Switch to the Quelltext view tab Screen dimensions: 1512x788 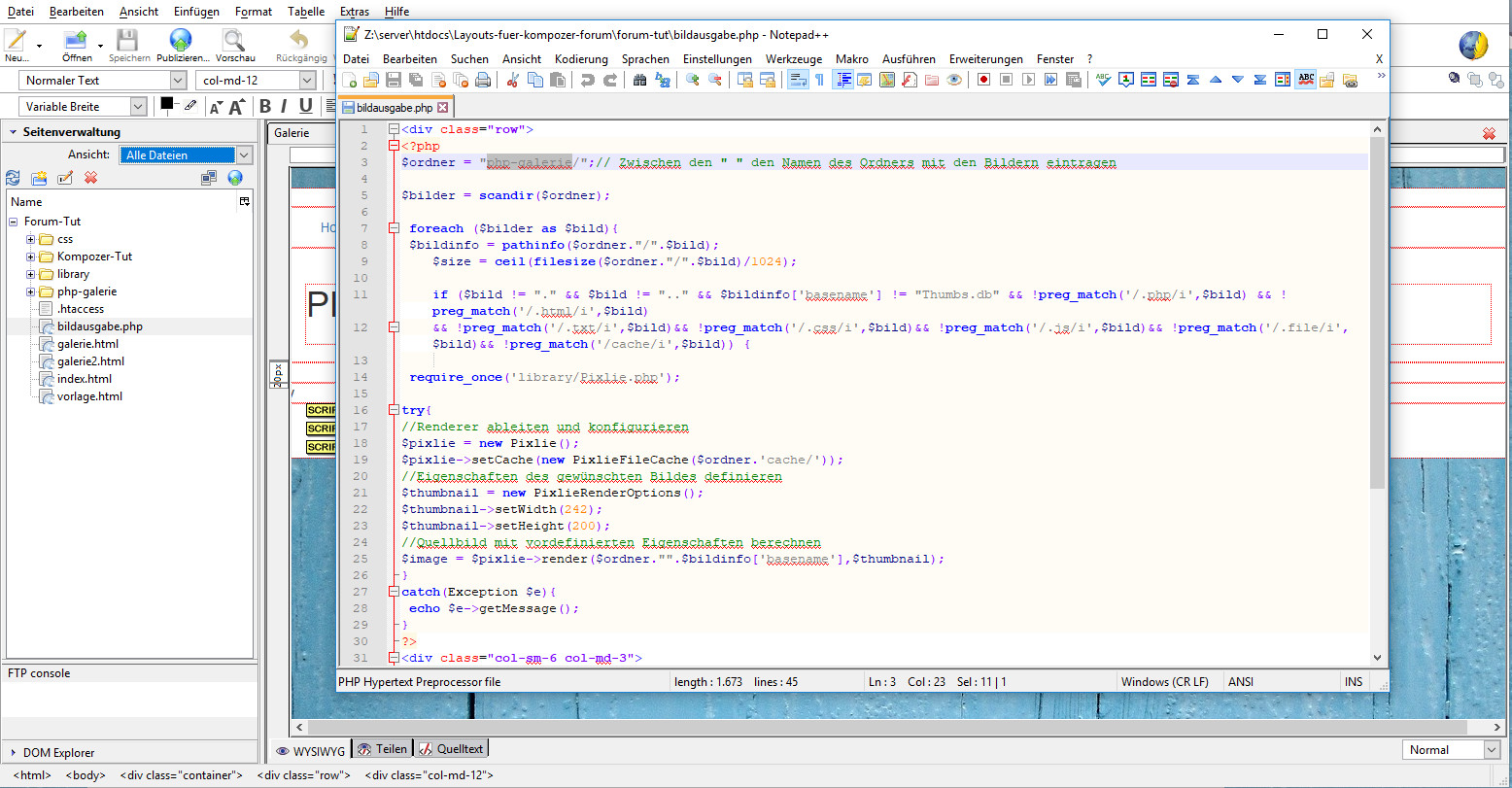click(x=452, y=749)
